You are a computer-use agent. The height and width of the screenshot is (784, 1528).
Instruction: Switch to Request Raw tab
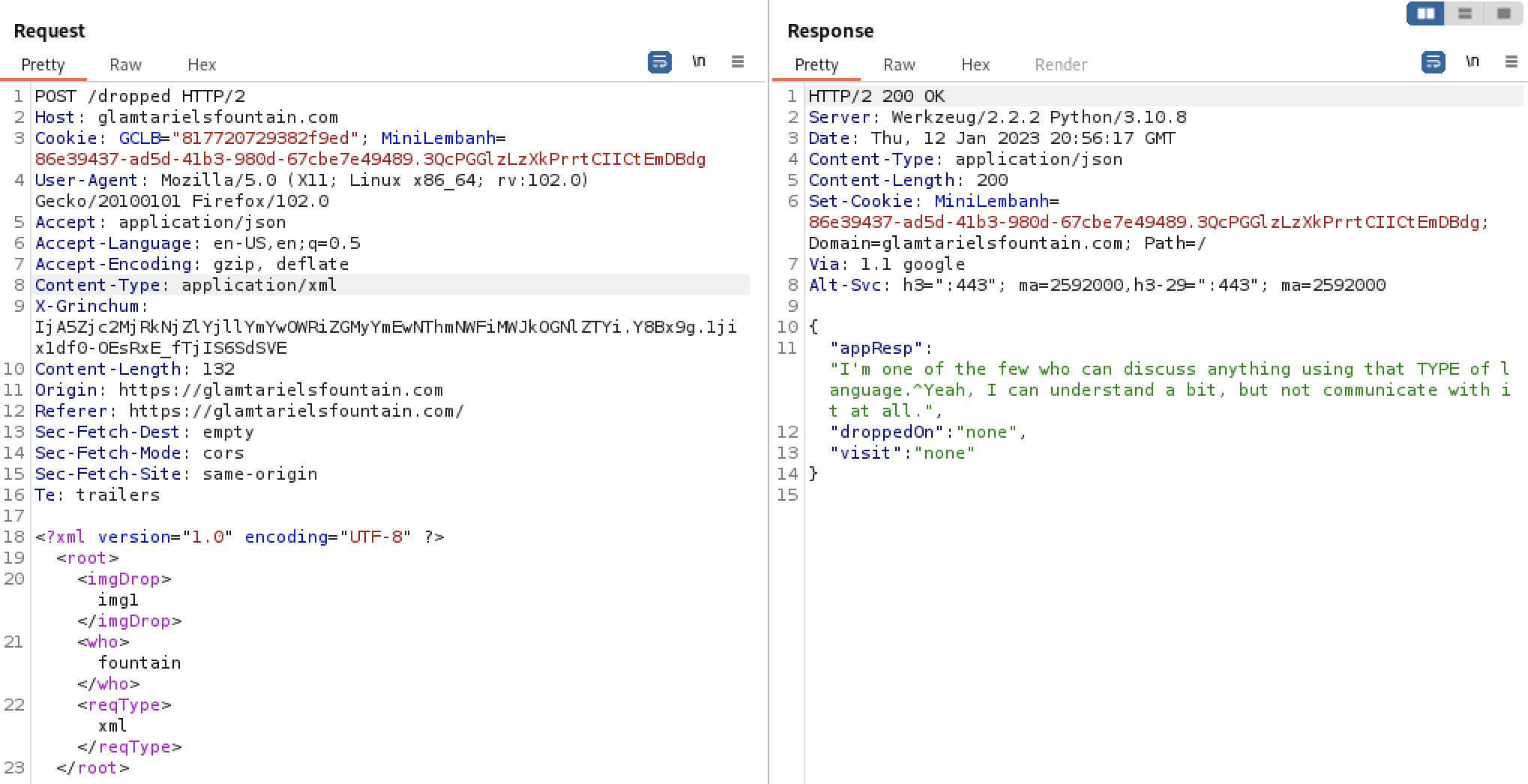pos(125,65)
